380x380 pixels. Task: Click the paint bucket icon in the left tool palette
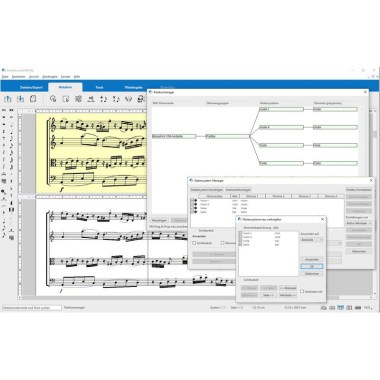[4, 192]
